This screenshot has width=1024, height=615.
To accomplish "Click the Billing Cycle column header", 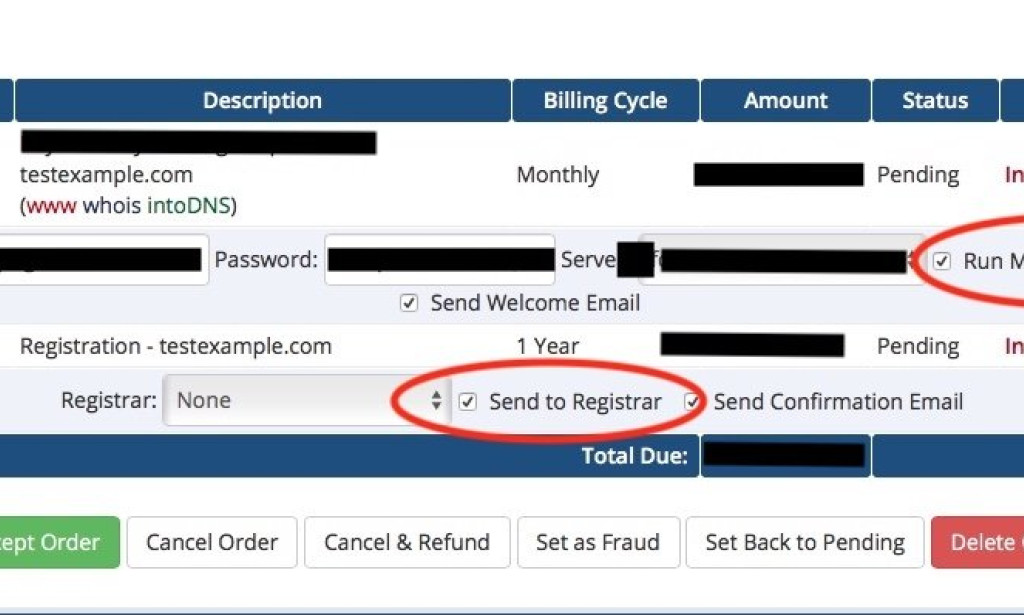I will 605,100.
